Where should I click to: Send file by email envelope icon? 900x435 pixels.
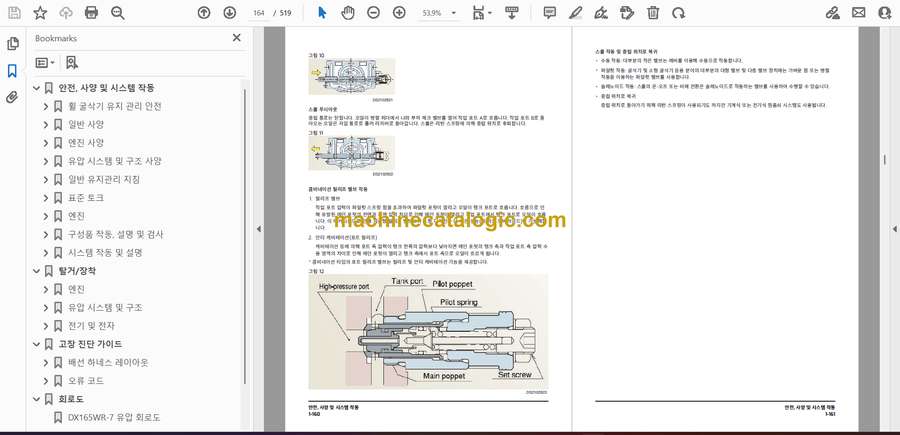[x=858, y=13]
